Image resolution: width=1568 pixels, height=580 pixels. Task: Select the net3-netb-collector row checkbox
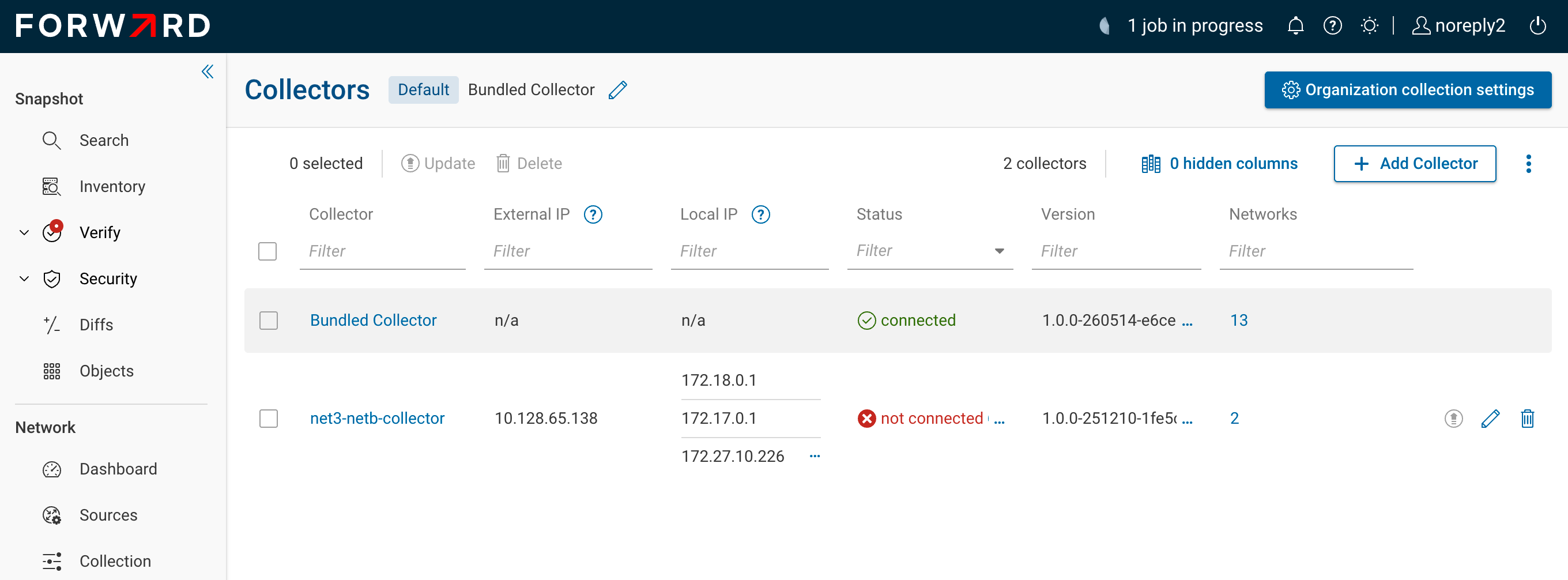(269, 419)
